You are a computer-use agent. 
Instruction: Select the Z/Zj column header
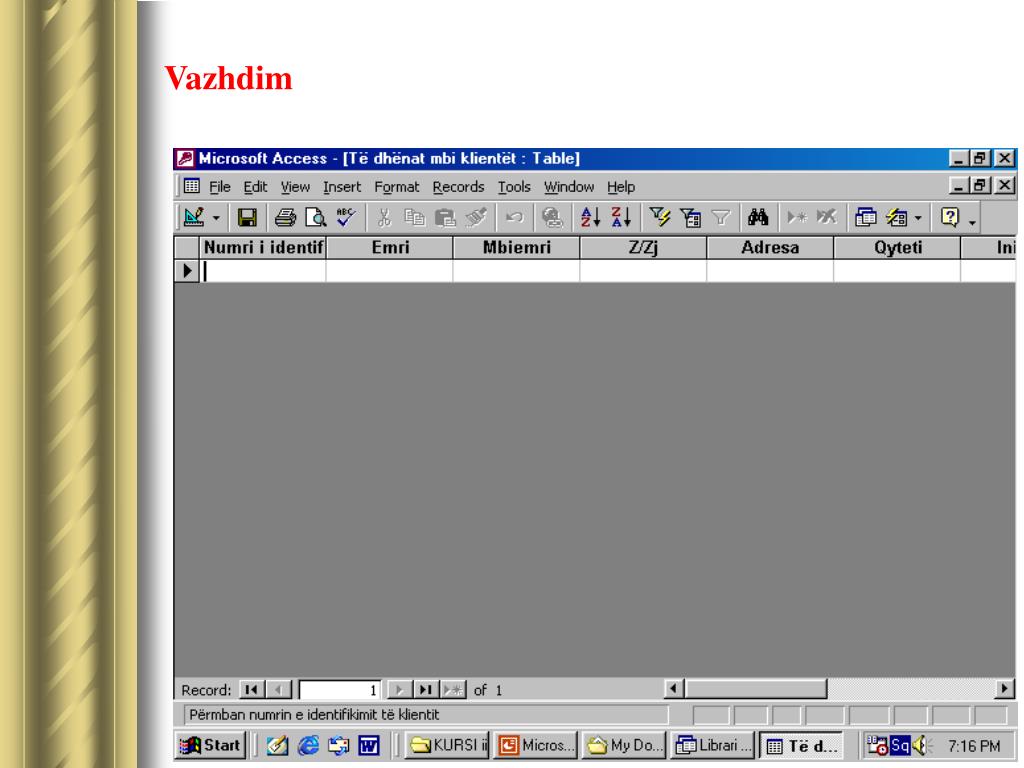(643, 248)
